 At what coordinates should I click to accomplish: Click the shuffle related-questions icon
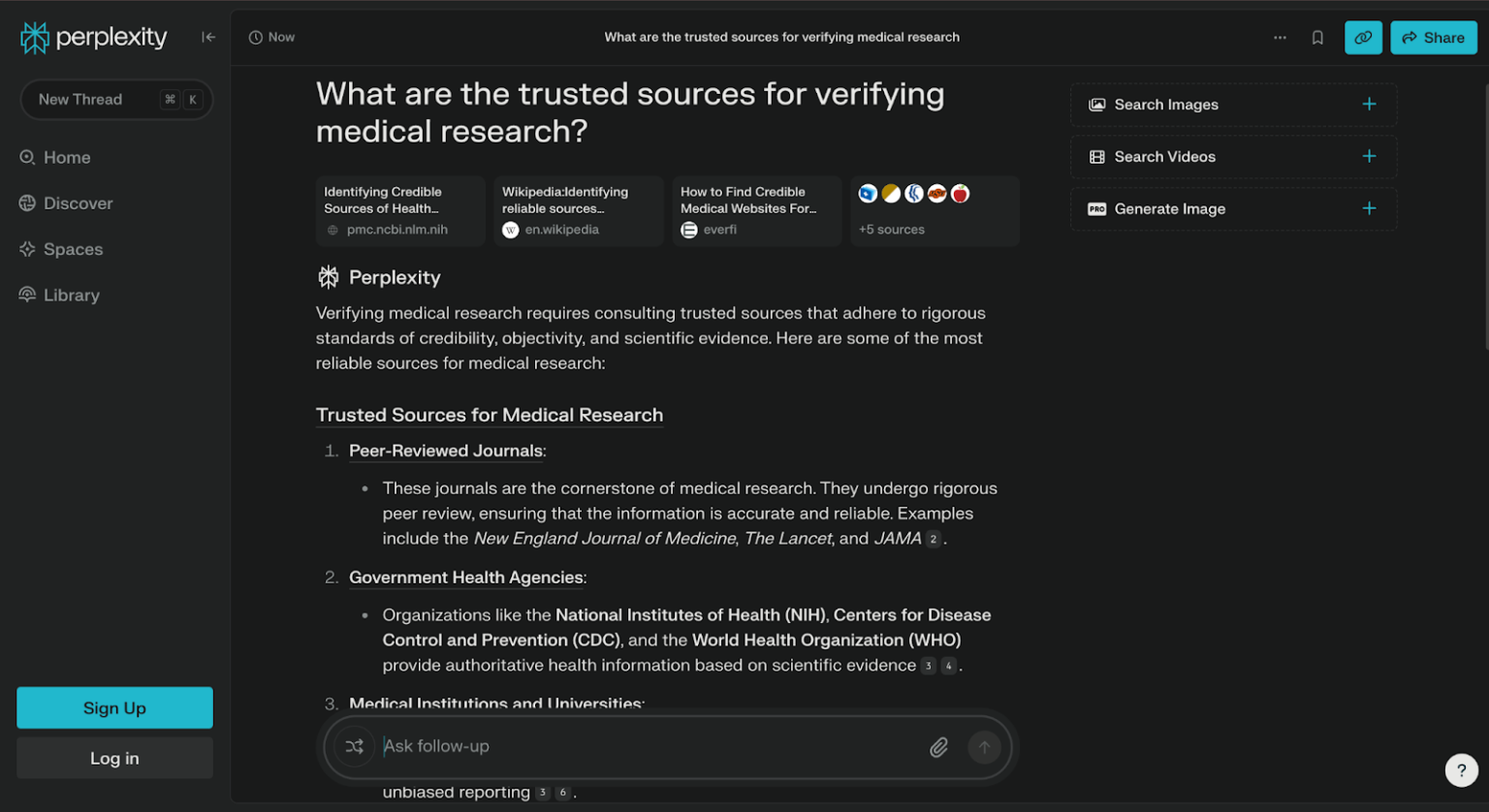(354, 746)
